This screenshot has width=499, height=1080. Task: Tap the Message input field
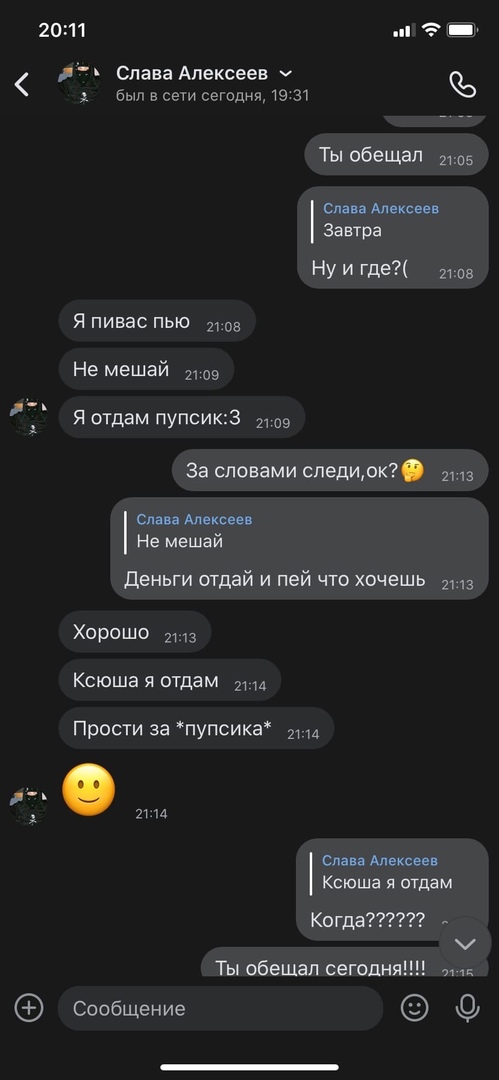tap(221, 1008)
